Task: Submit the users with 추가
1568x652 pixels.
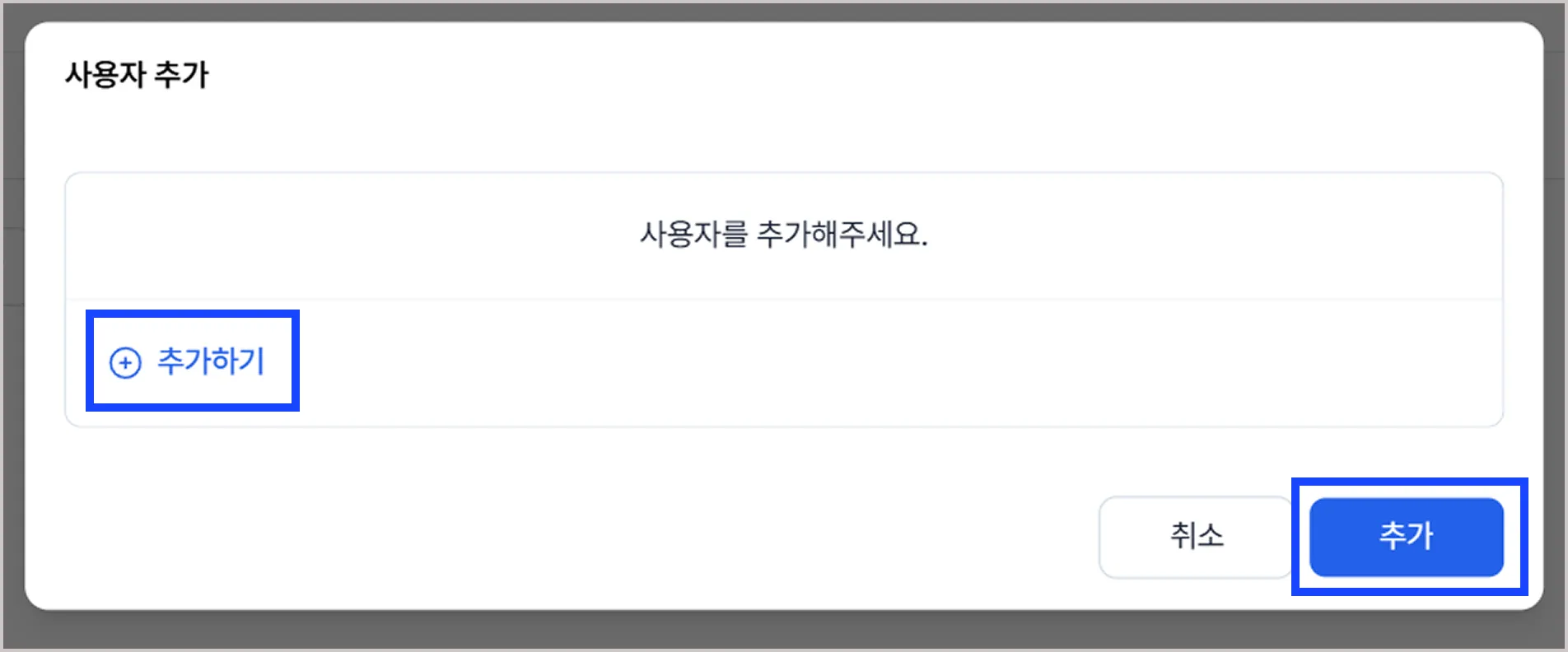Action: click(1407, 537)
